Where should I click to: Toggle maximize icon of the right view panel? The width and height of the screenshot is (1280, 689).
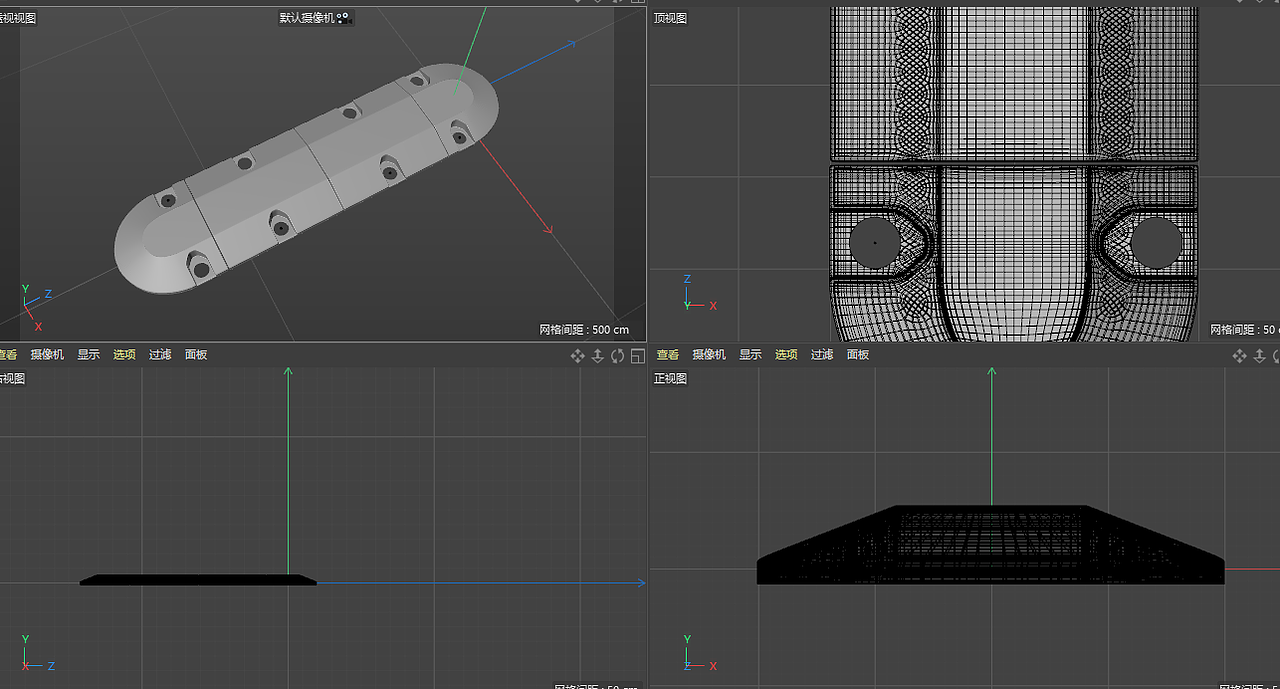pyautogui.click(x=637, y=356)
